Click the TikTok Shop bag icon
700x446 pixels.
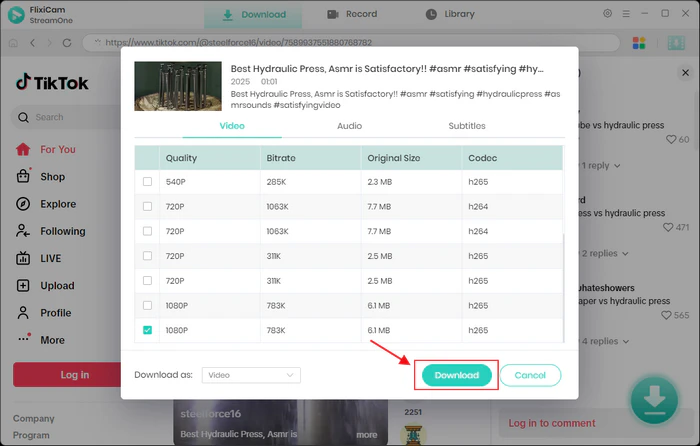tap(23, 177)
